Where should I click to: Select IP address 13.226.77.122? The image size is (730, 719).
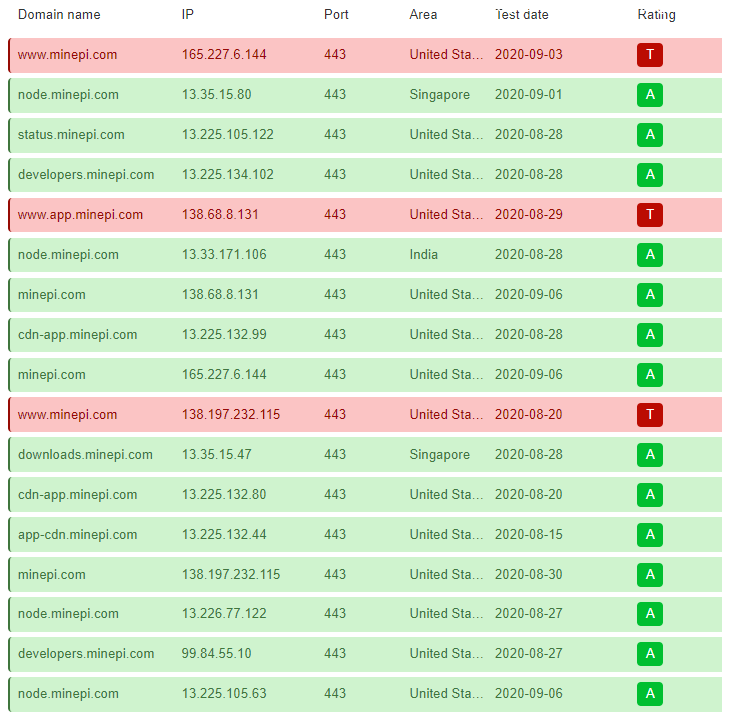pyautogui.click(x=224, y=614)
